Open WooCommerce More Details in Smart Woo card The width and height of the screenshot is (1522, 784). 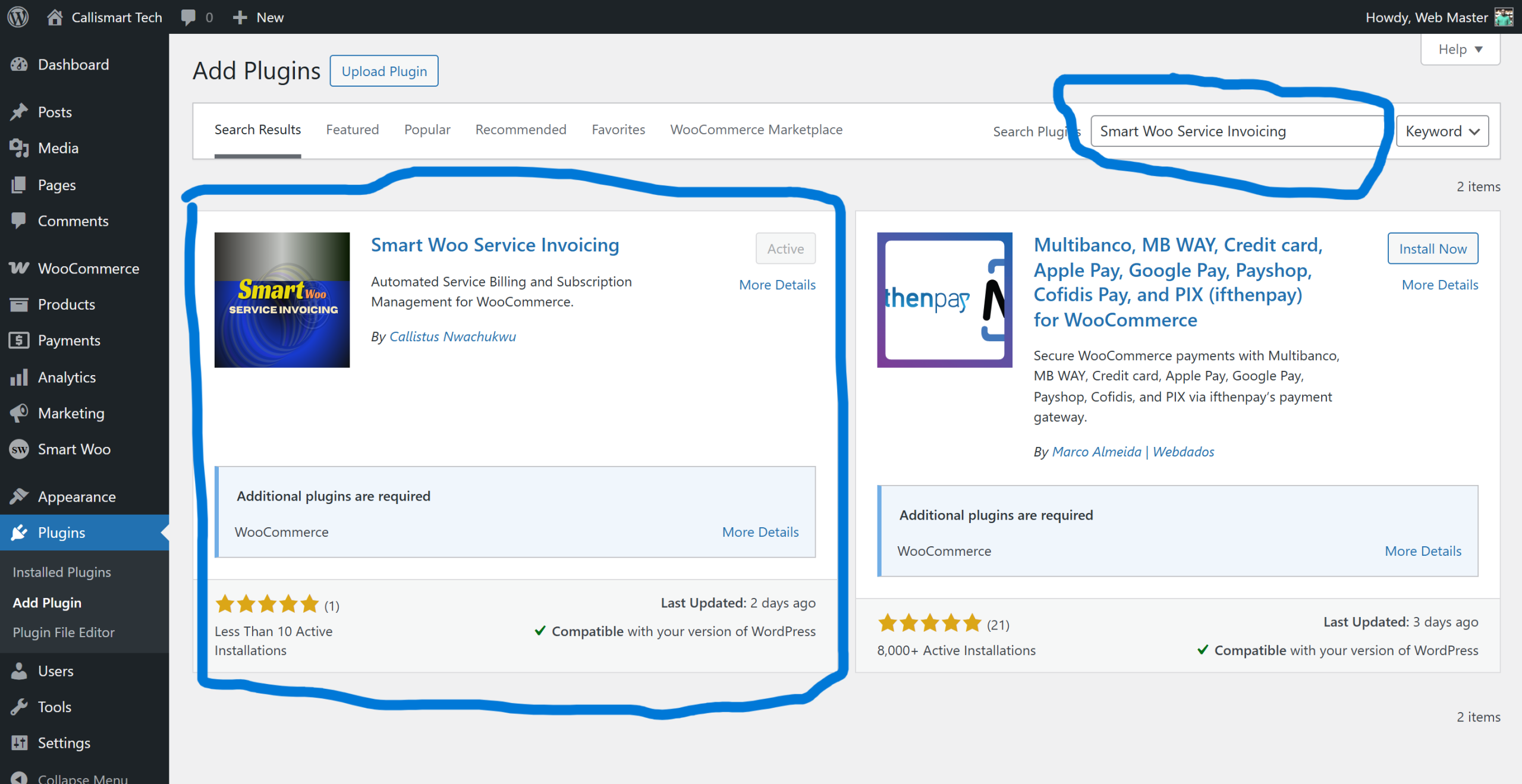tap(760, 532)
